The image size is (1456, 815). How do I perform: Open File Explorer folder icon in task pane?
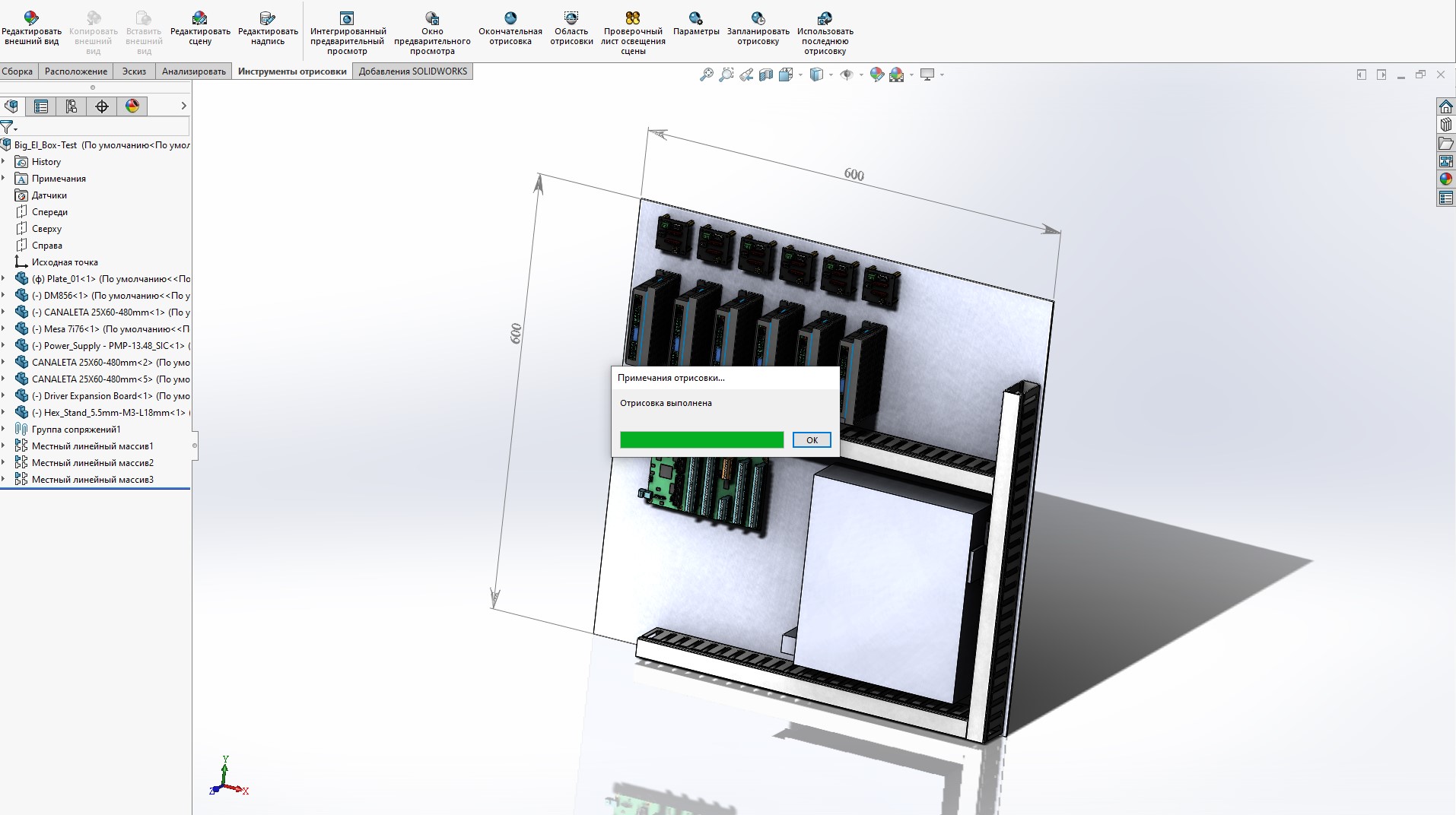1446,143
